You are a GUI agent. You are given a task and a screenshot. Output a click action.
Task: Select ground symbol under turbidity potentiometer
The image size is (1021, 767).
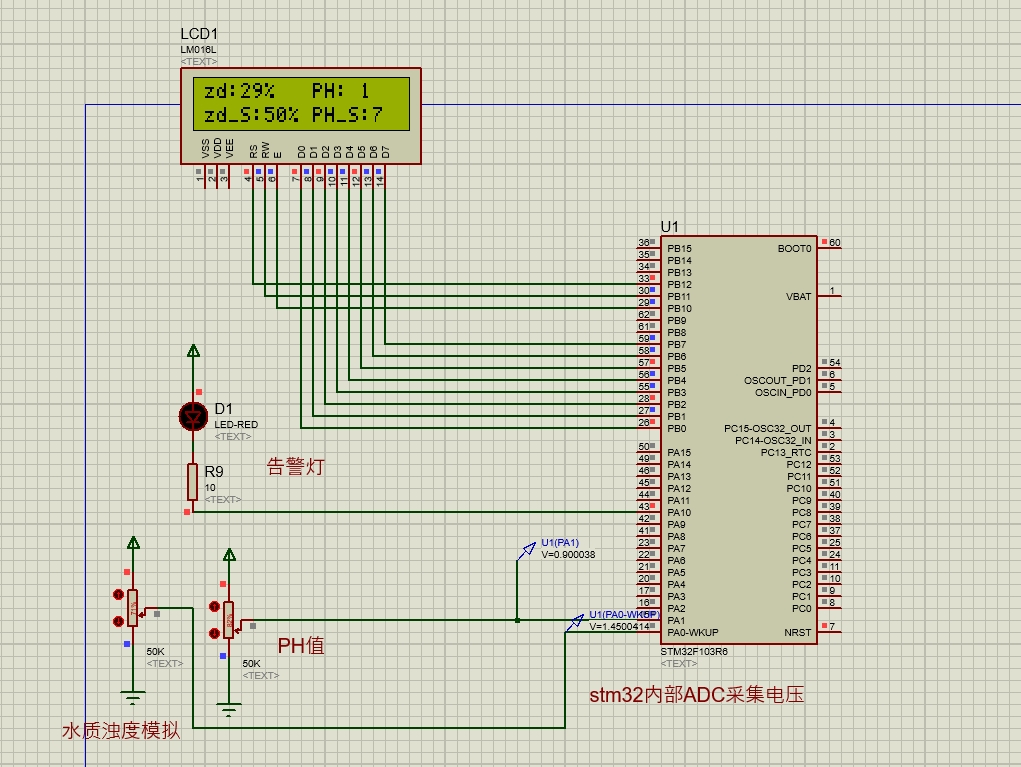(x=133, y=698)
